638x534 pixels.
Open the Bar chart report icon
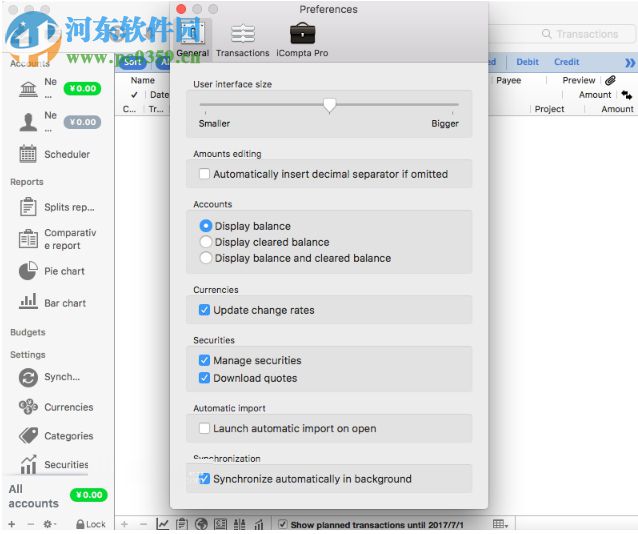tap(28, 302)
